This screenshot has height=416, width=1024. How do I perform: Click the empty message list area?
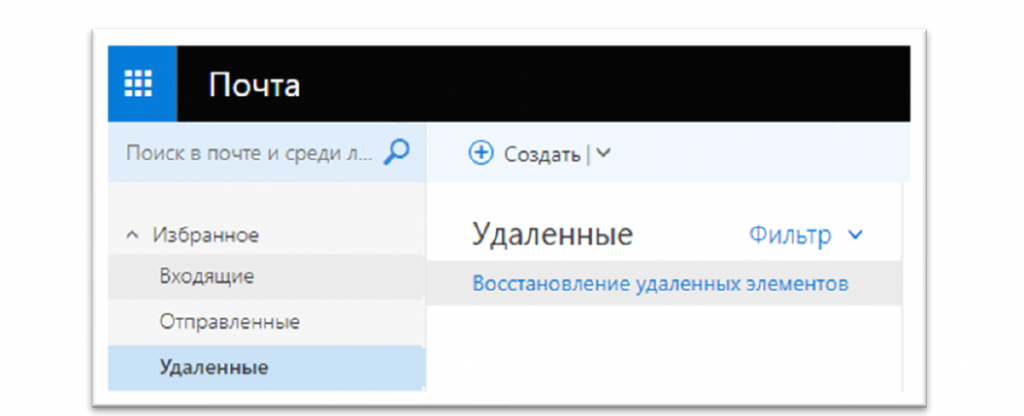660,350
